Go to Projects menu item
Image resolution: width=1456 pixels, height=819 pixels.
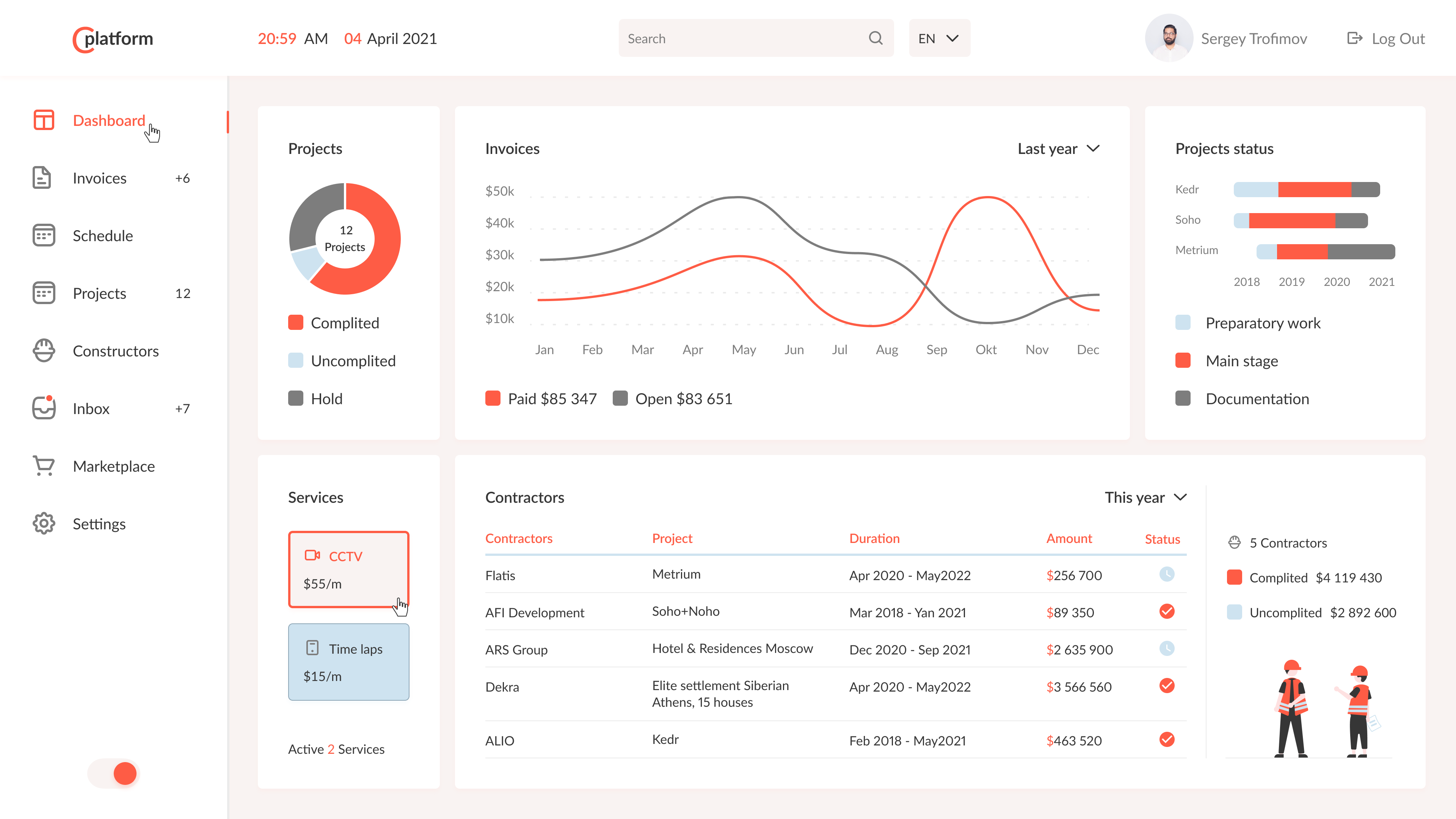(99, 293)
